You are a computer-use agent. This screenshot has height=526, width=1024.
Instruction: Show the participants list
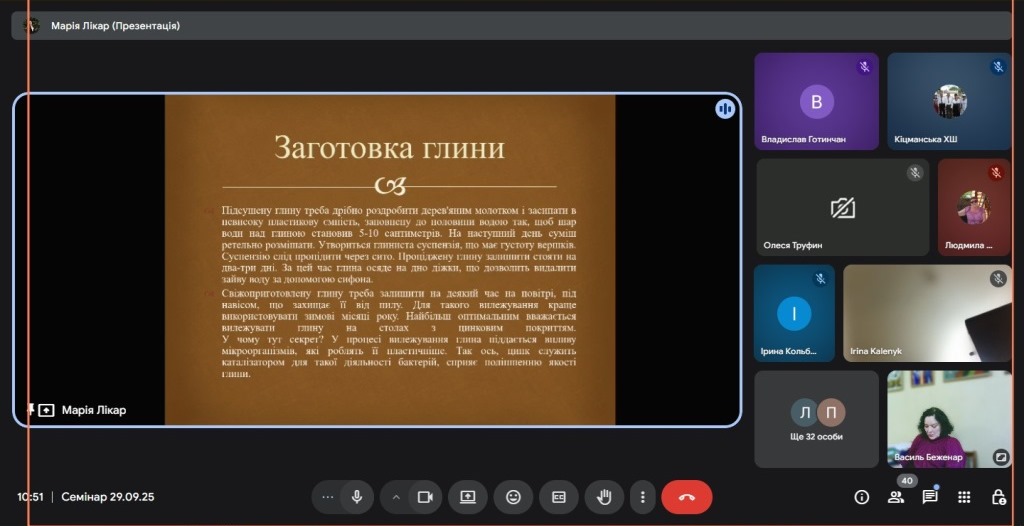coord(896,497)
